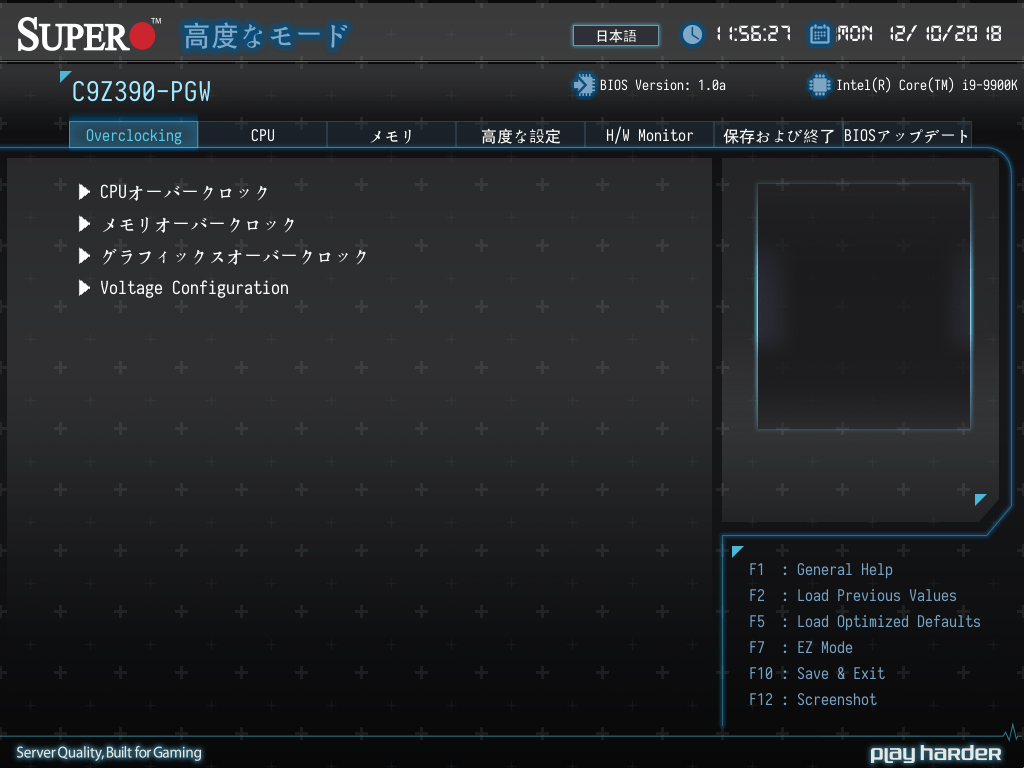The image size is (1024, 768).
Task: Click the calendar icon beside the date
Action: pos(819,34)
